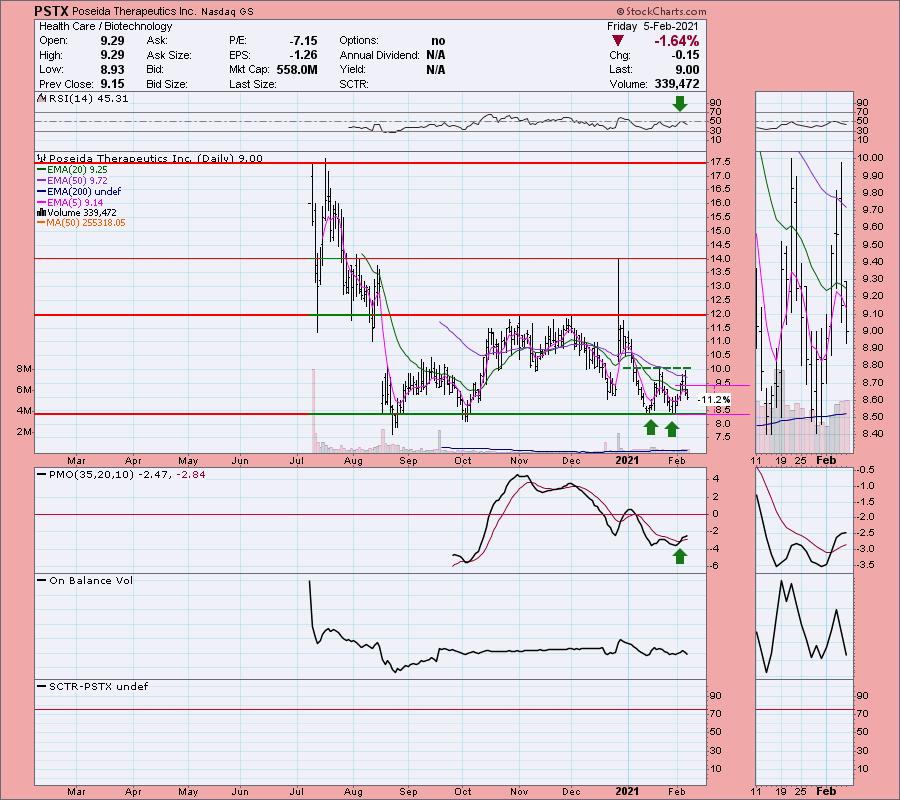Click the EPS value -1.26
The image size is (900, 800).
coord(304,55)
